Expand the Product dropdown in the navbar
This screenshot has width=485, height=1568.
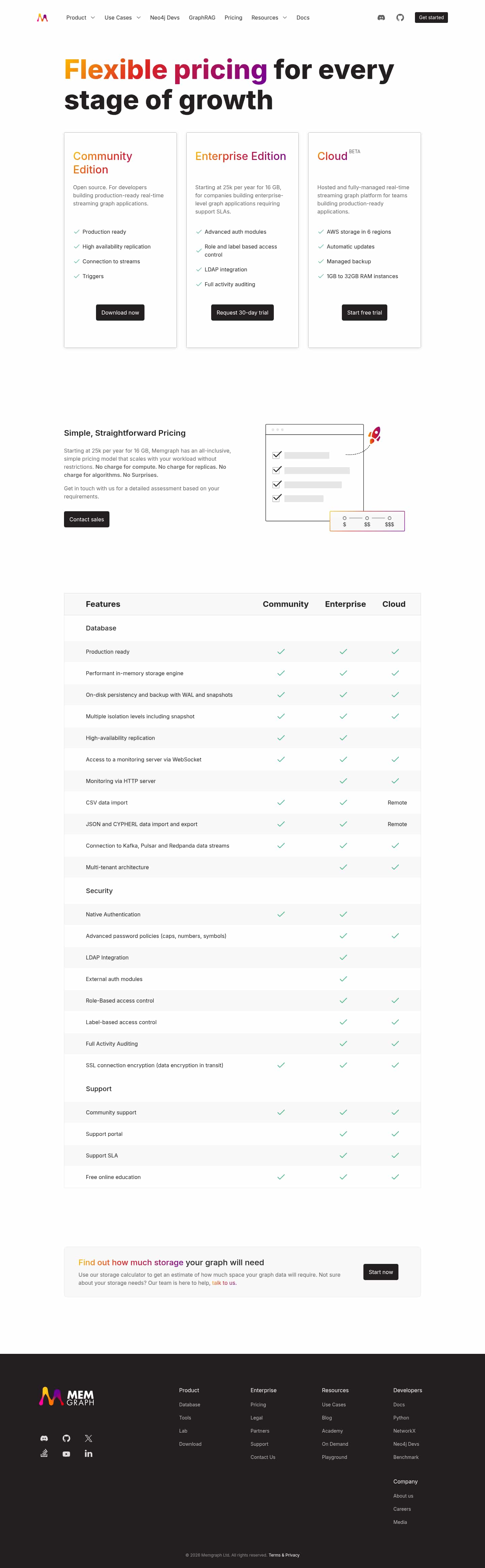click(x=80, y=18)
